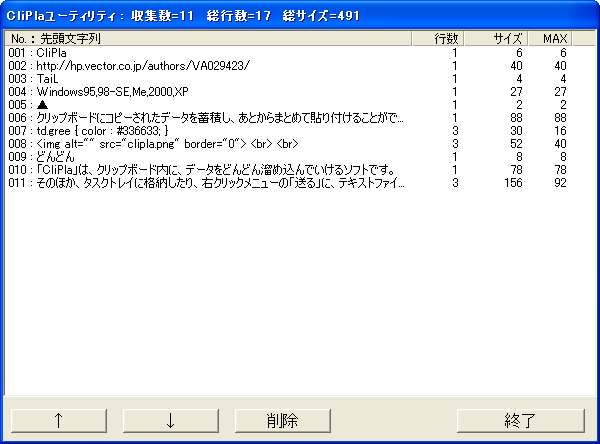
Task: Click size value 156 in row 011
Action: click(x=513, y=183)
